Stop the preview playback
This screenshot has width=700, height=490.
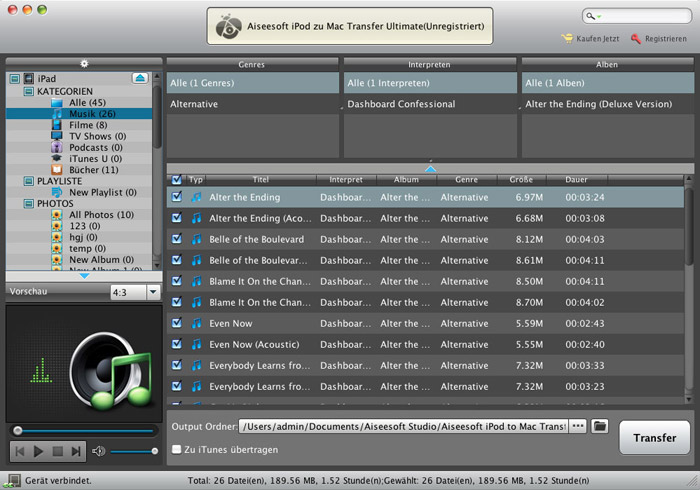[x=58, y=451]
